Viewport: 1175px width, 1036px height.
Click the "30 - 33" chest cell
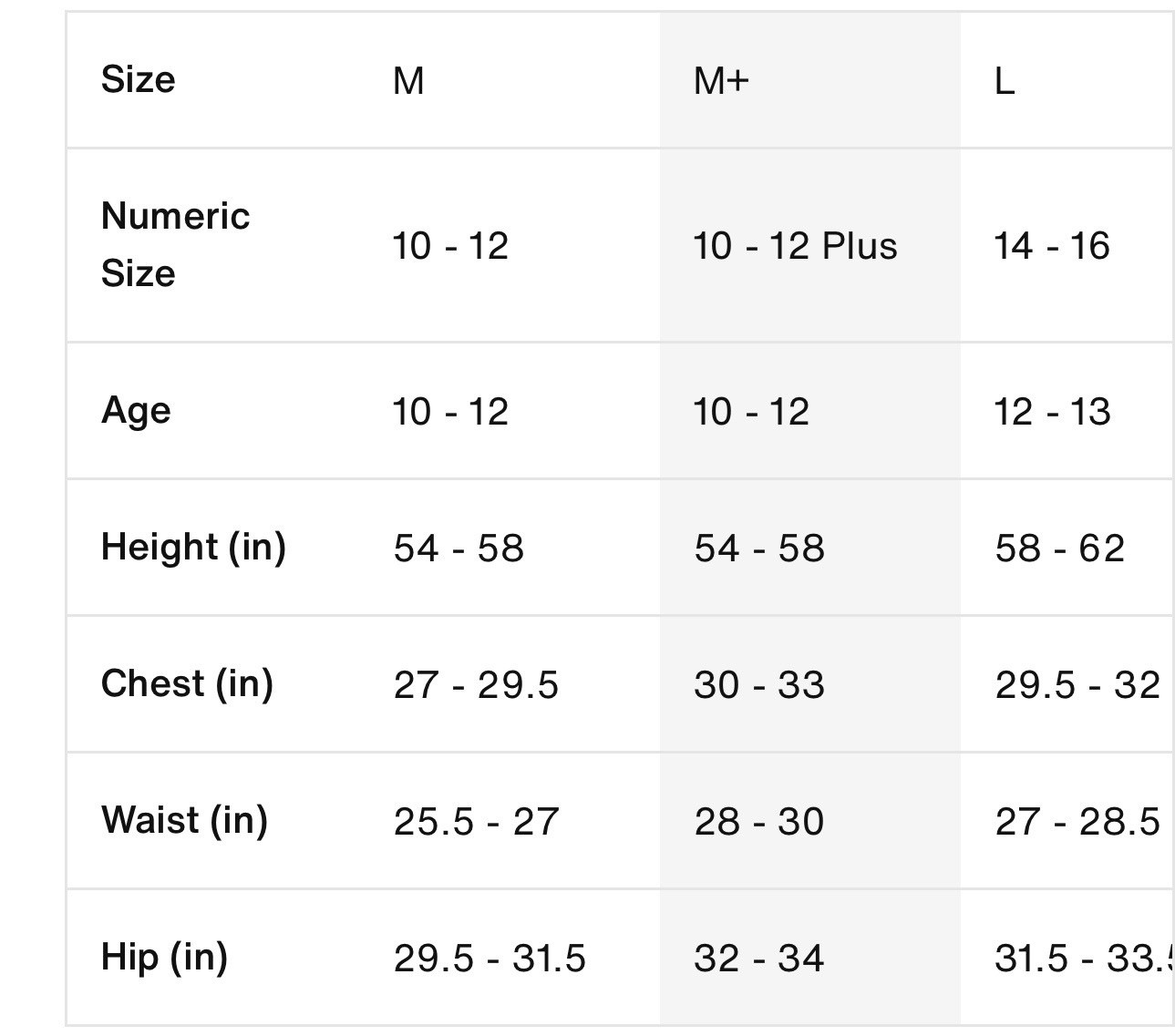pyautogui.click(x=758, y=685)
